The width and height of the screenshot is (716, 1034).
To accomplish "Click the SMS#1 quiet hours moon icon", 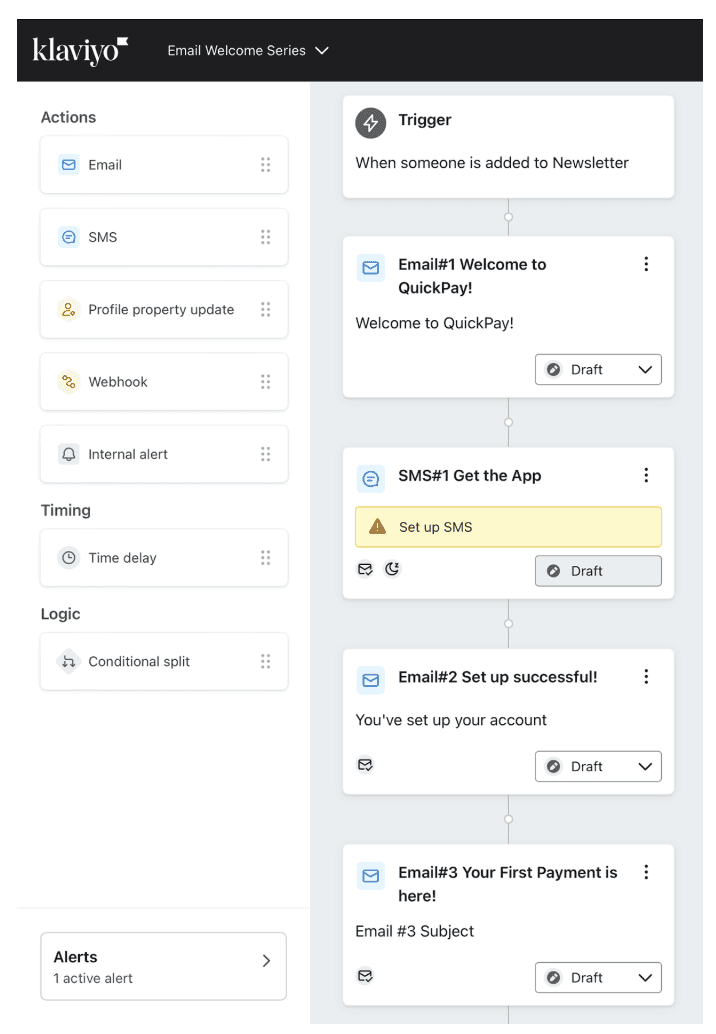I will tap(392, 569).
